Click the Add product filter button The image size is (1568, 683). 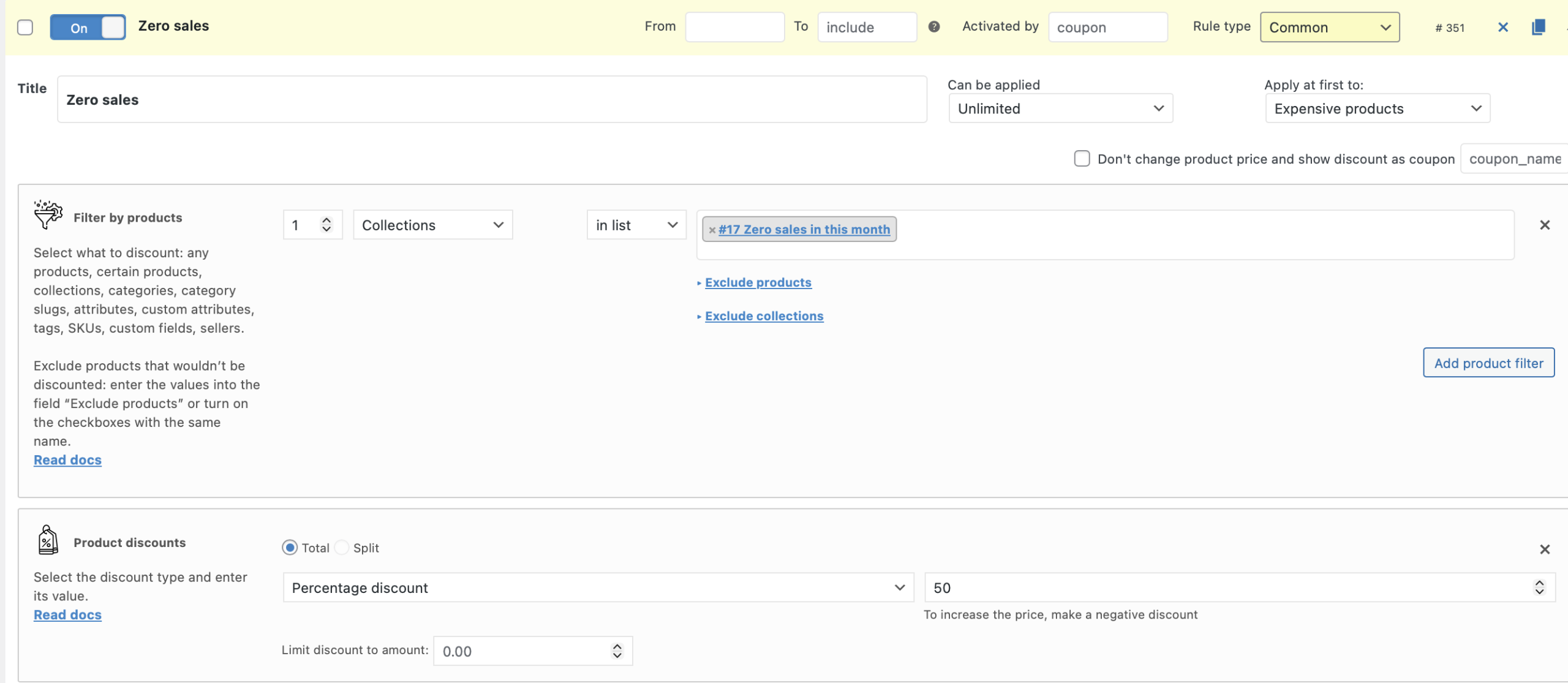[1488, 363]
